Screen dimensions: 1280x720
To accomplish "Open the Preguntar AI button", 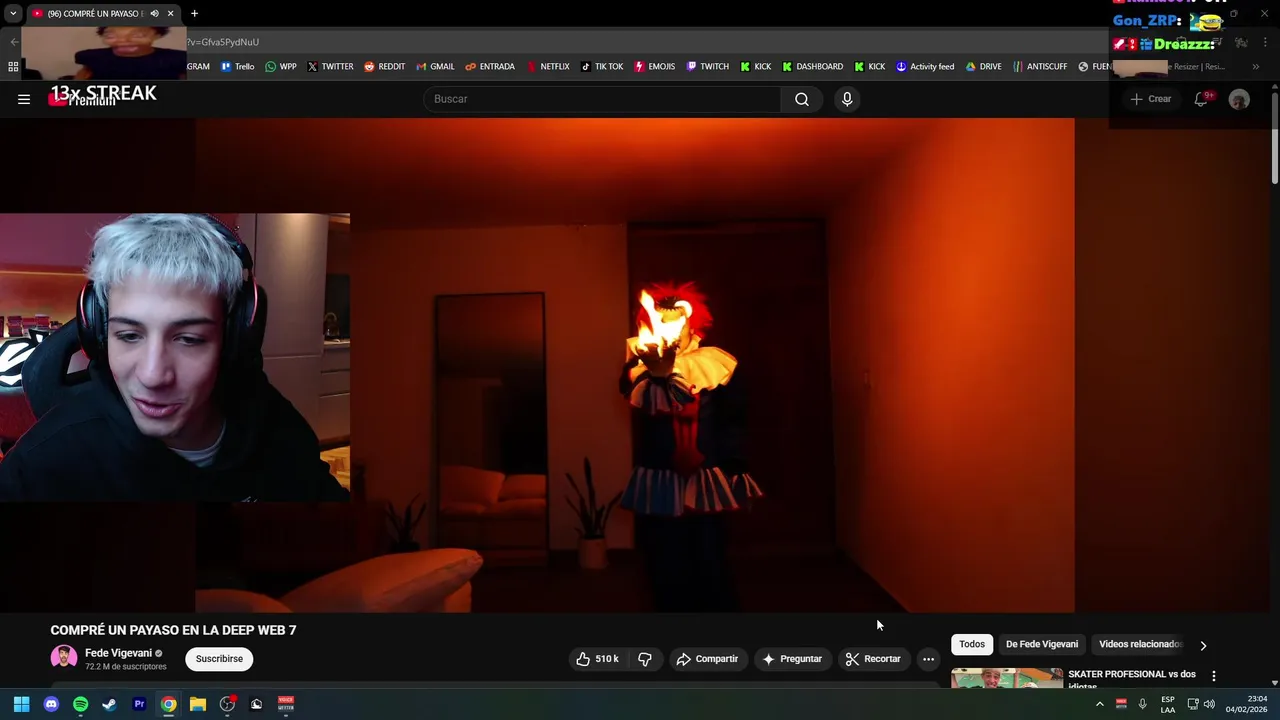I will tap(792, 659).
